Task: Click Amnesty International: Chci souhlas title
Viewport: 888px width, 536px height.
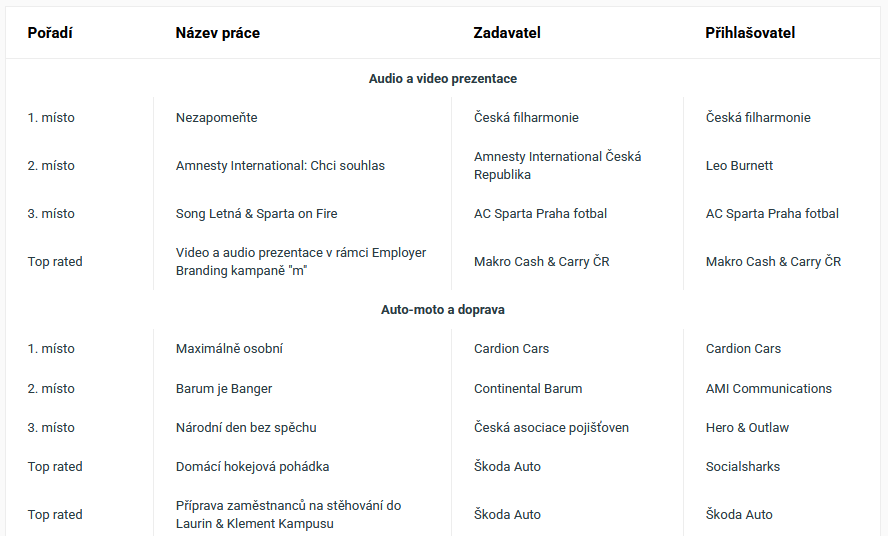Action: pyautogui.click(x=280, y=166)
